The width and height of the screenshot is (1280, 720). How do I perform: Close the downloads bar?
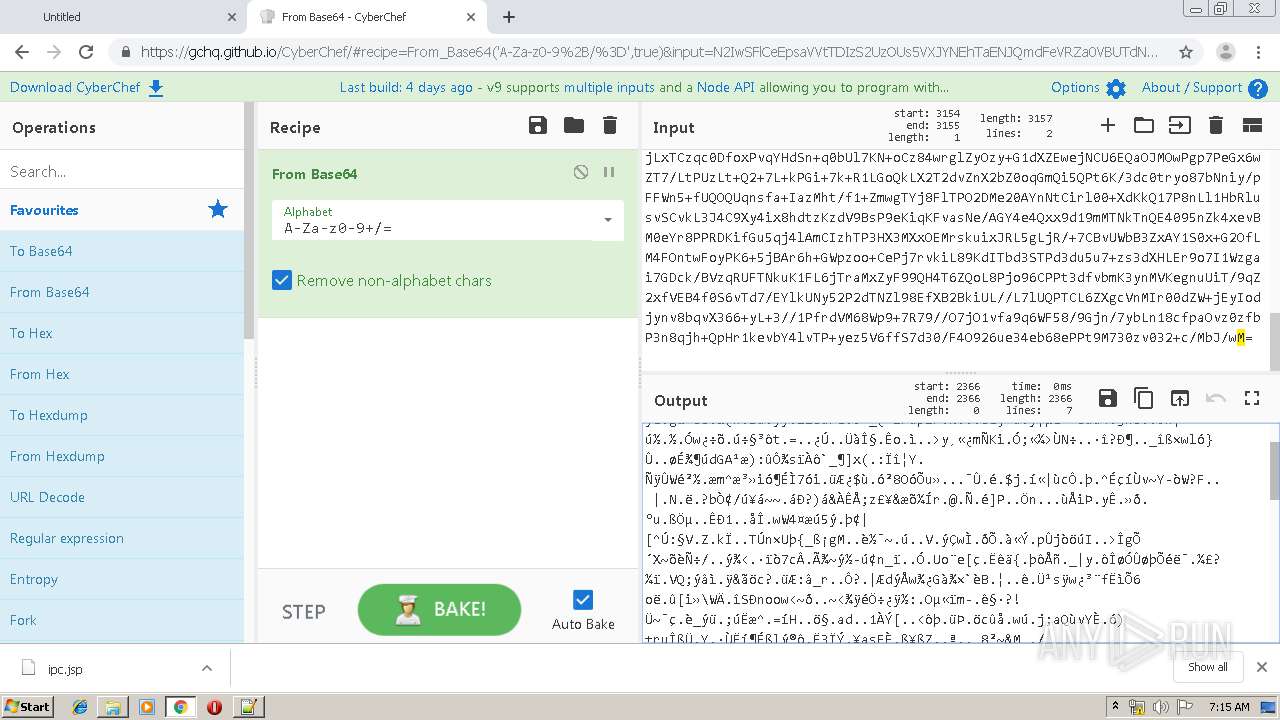1261,667
